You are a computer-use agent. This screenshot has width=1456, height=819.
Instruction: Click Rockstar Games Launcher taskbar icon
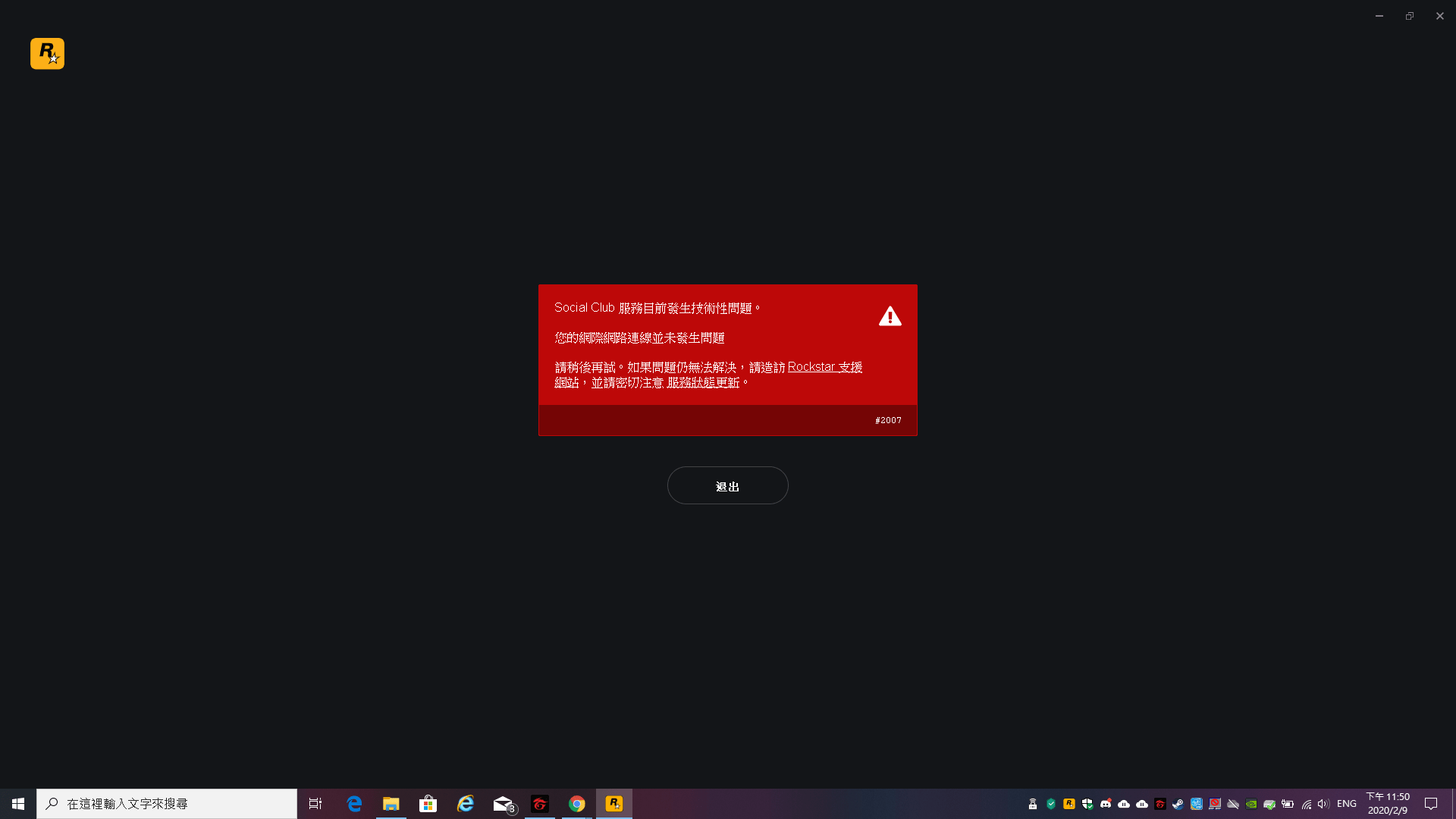tap(614, 804)
